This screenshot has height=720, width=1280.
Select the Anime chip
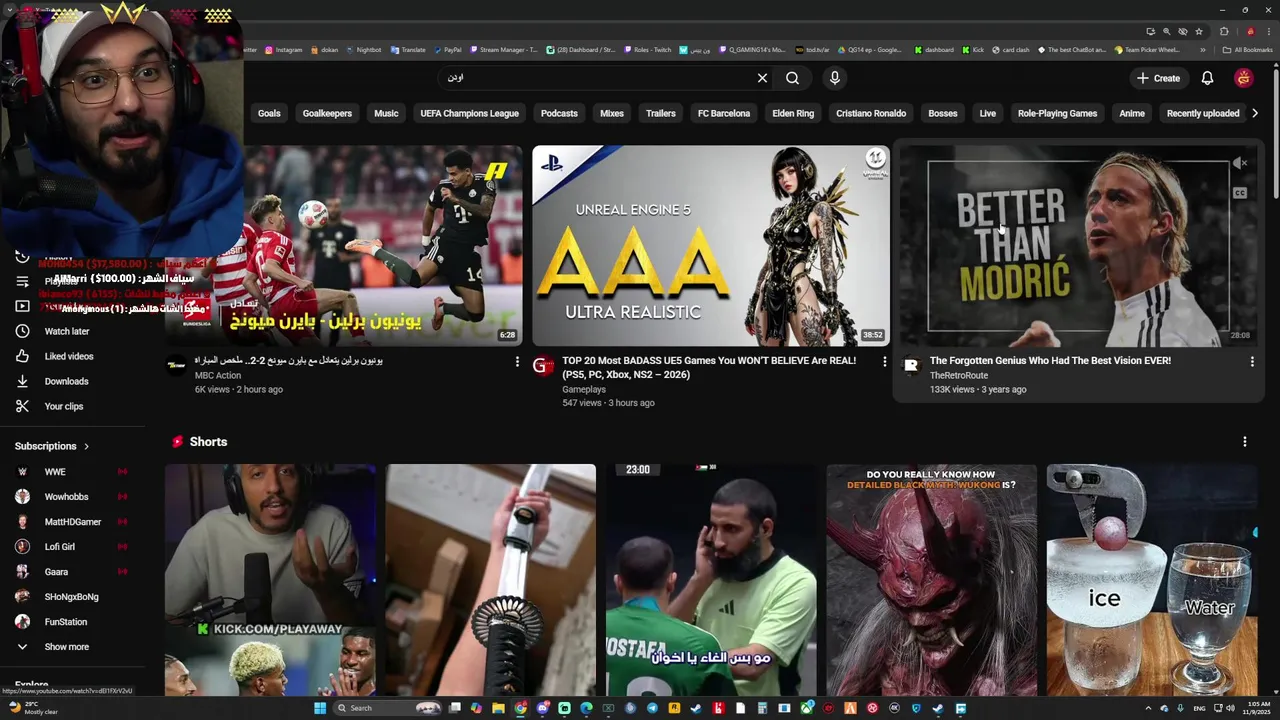click(x=1132, y=113)
